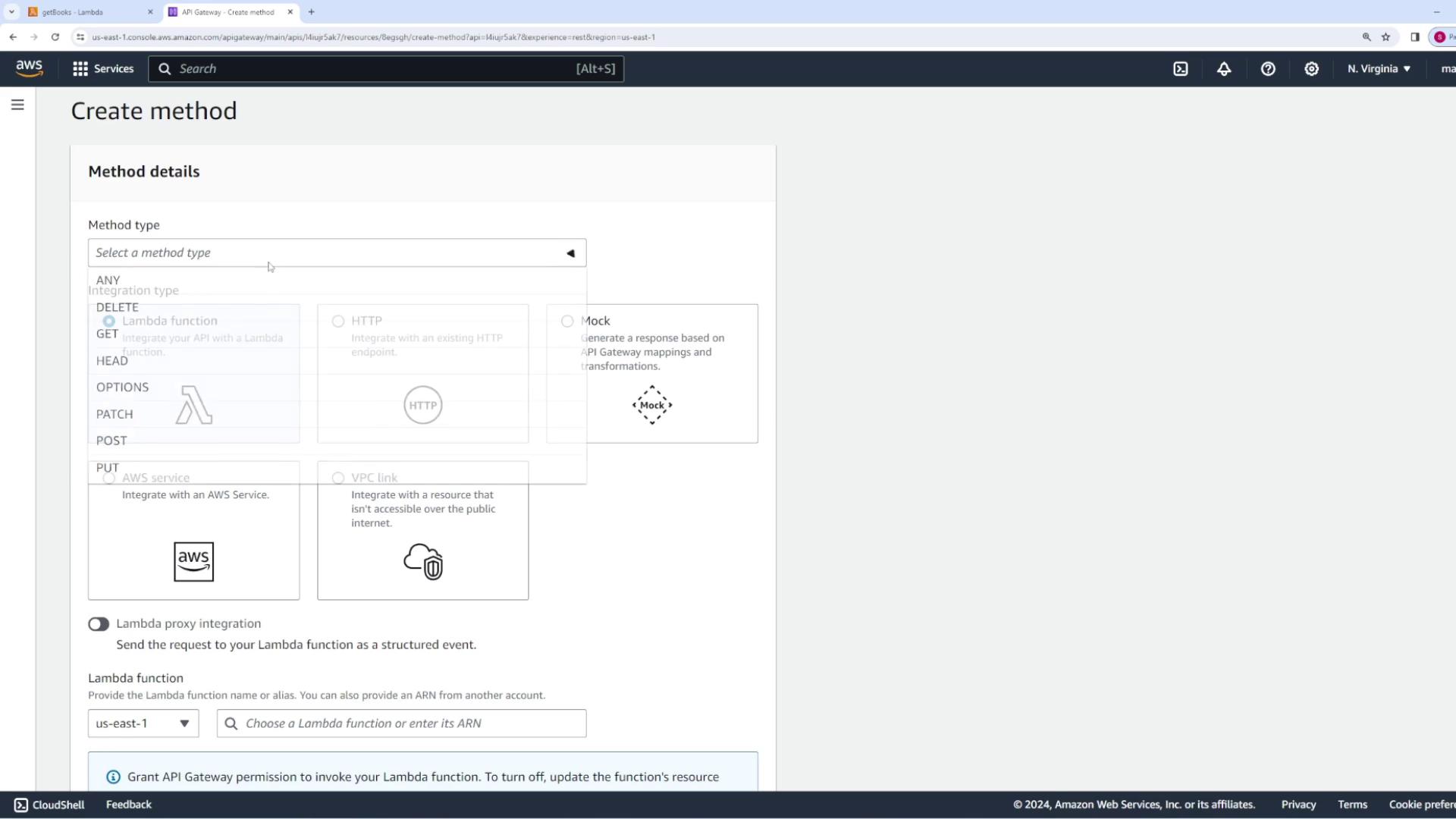Collapse the Method type dropdown
Screen dimensions: 1456x819
tap(570, 253)
